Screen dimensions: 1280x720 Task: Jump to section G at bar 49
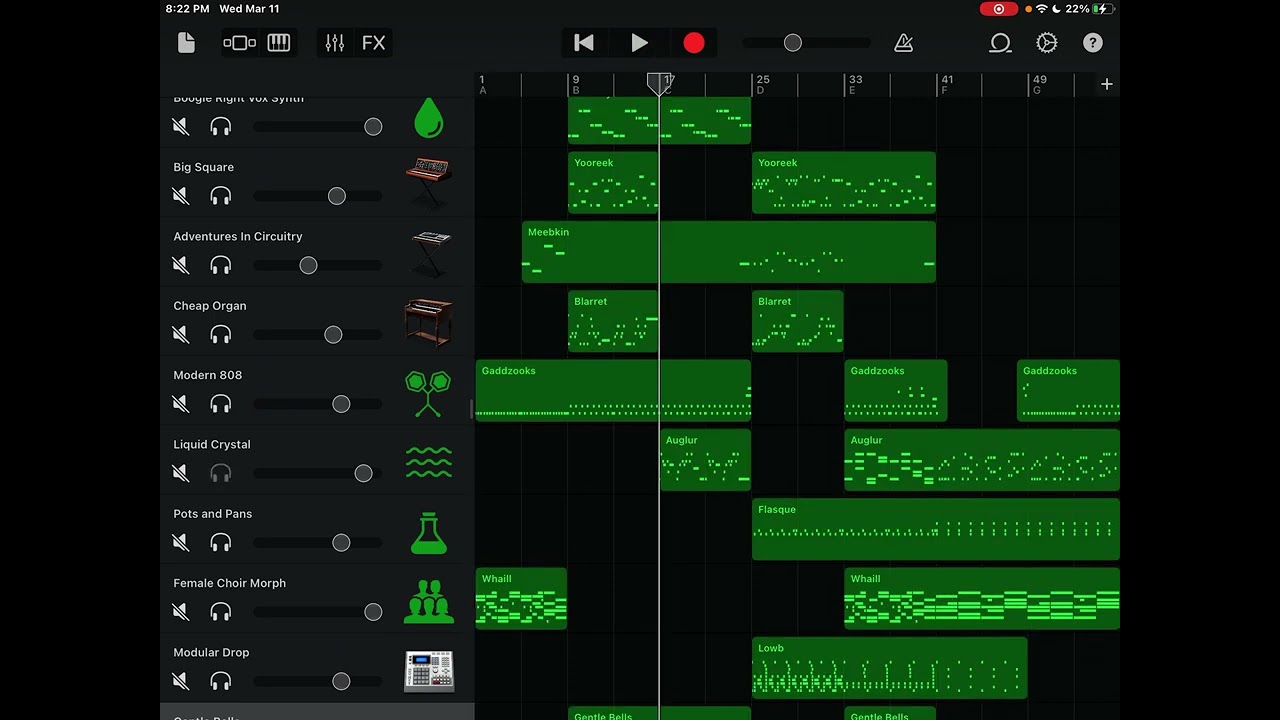click(x=1040, y=85)
